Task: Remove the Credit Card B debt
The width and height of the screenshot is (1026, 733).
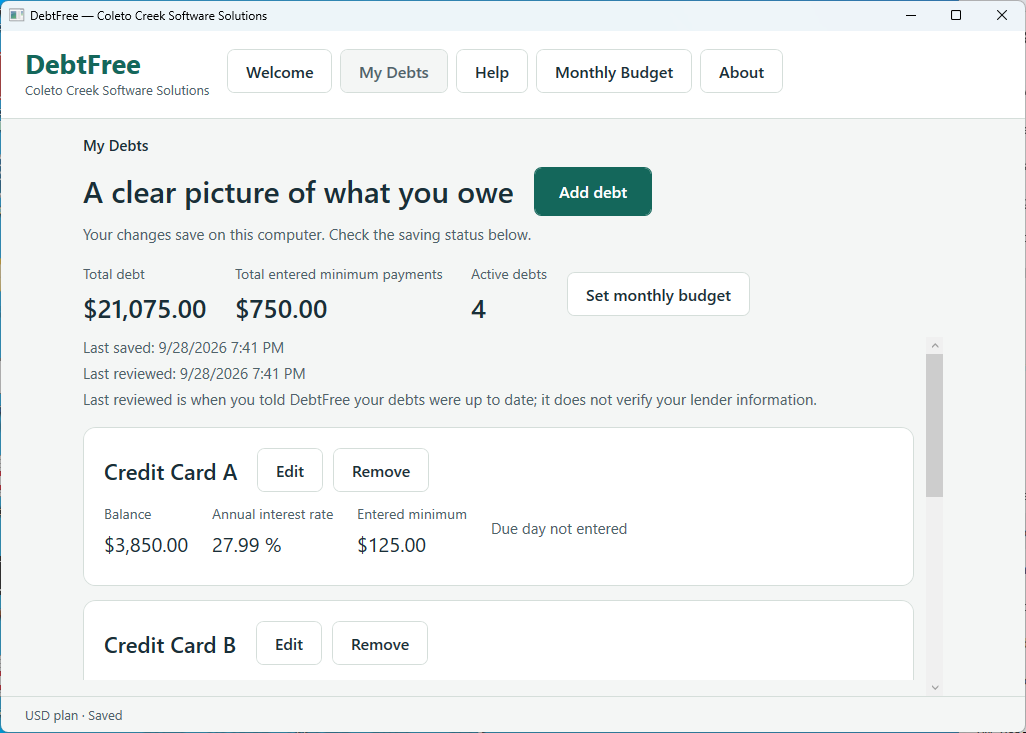Action: 380,643
